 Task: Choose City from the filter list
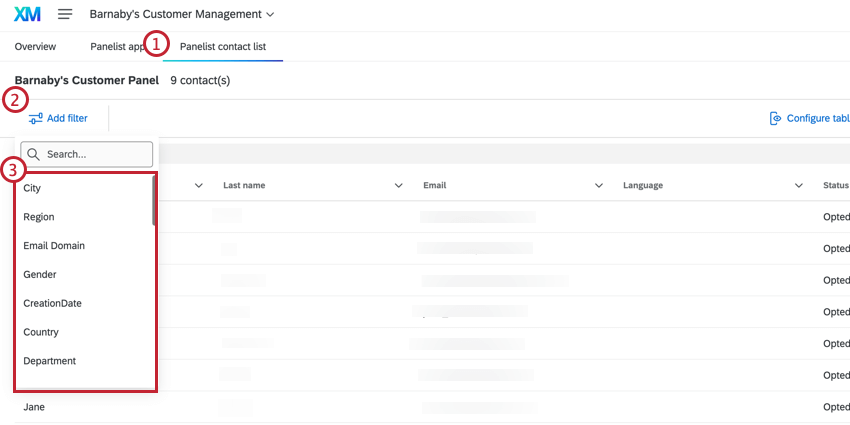[x=83, y=188]
